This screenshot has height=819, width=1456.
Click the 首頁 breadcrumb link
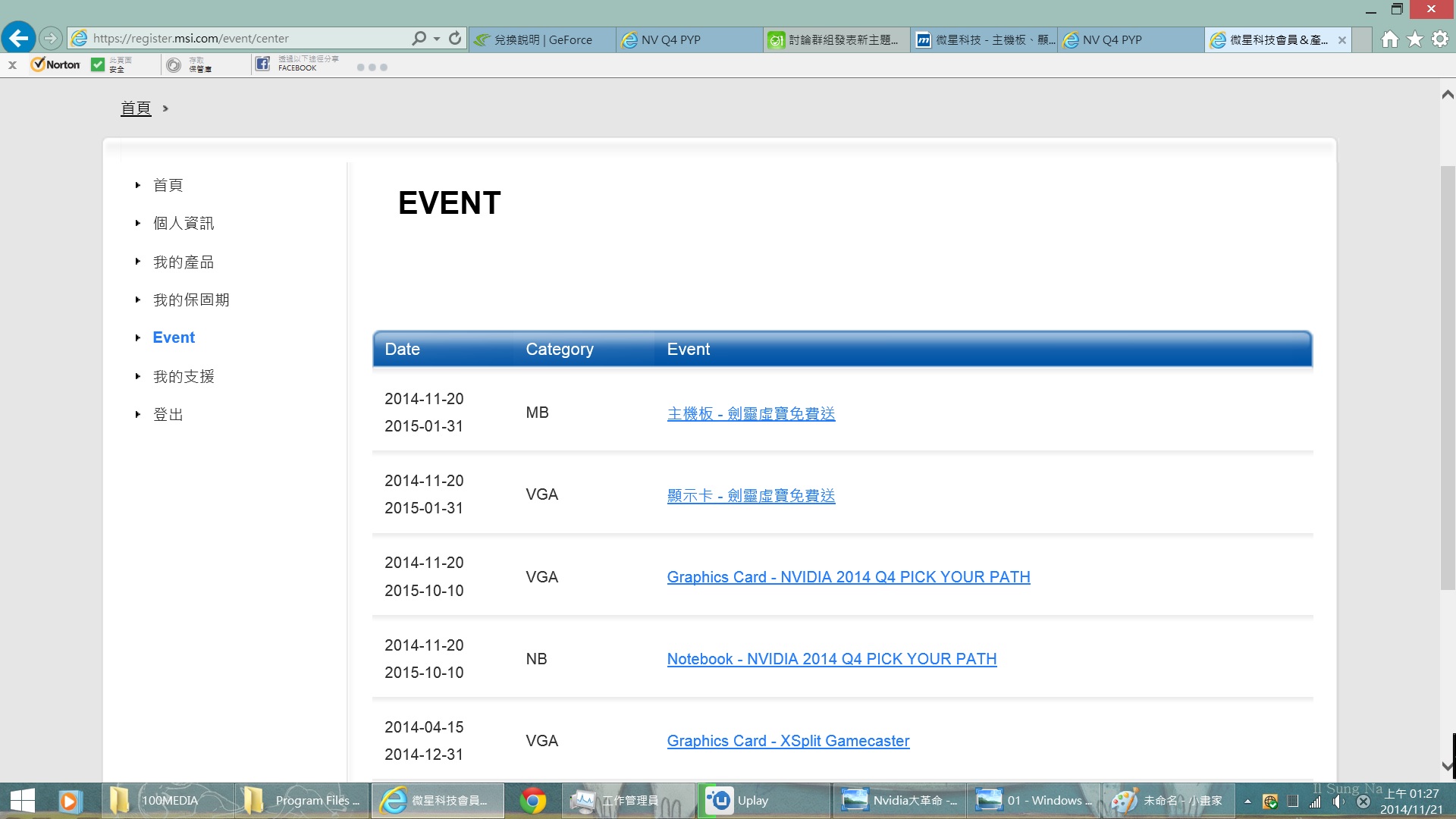tap(136, 108)
